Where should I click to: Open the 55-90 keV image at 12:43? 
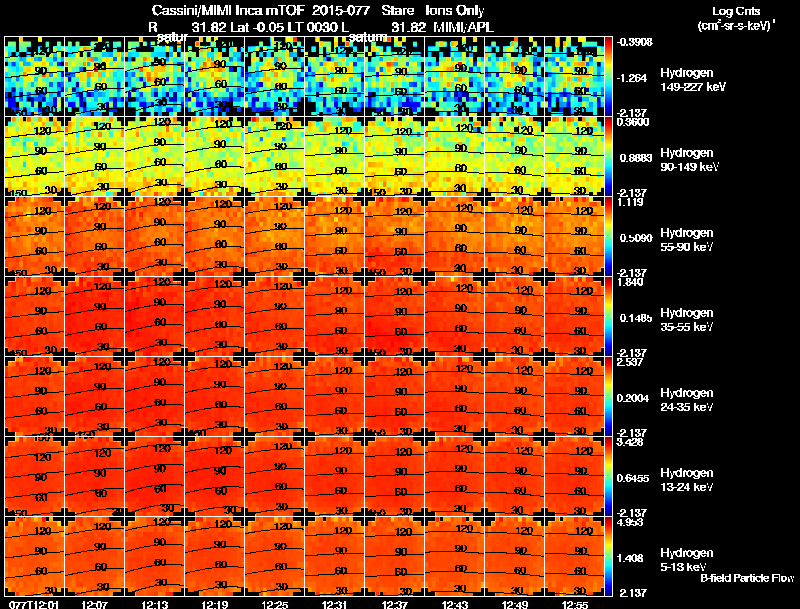pos(455,237)
